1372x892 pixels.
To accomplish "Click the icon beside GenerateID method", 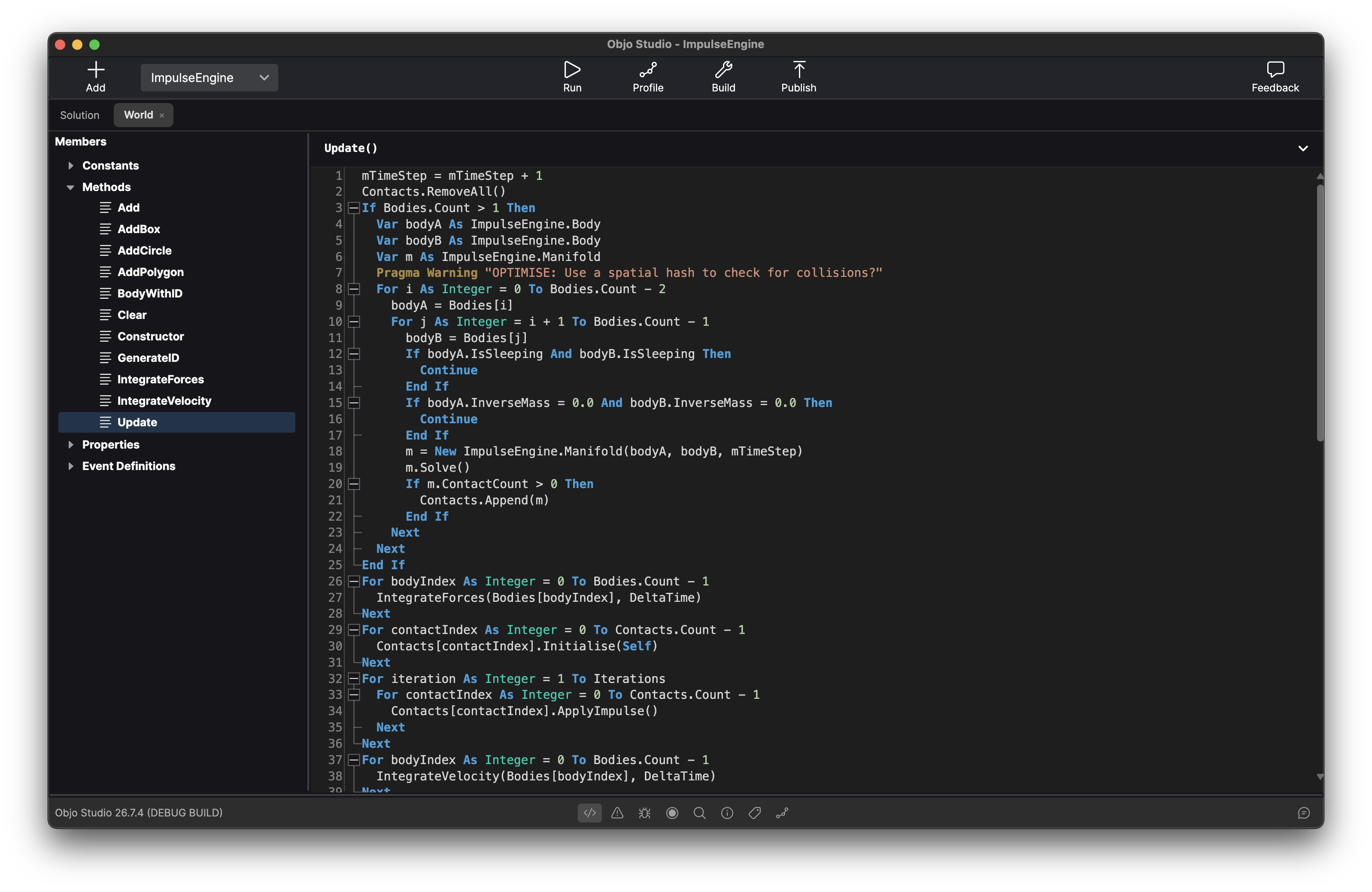I will pos(105,358).
